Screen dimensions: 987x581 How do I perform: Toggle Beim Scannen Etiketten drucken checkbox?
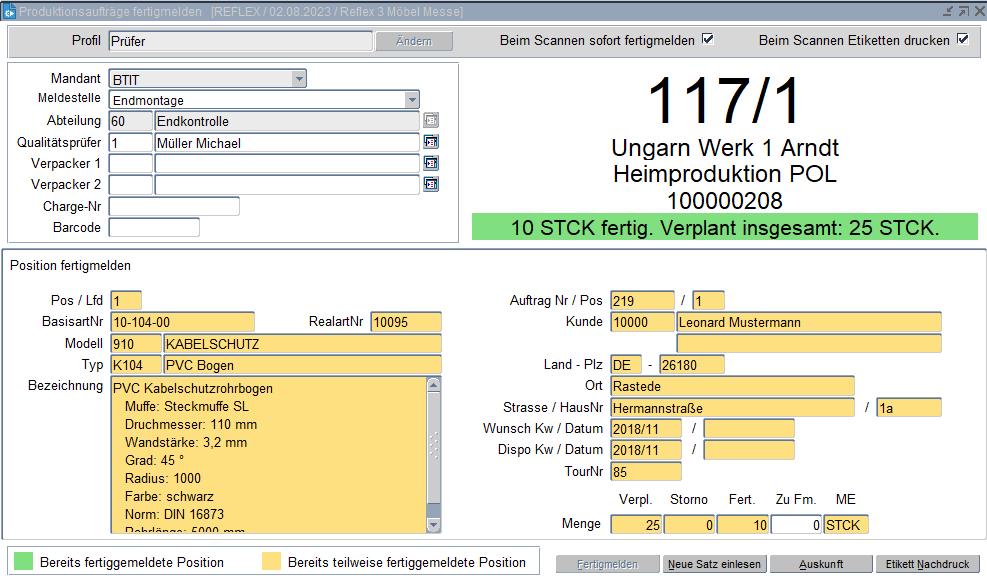963,40
